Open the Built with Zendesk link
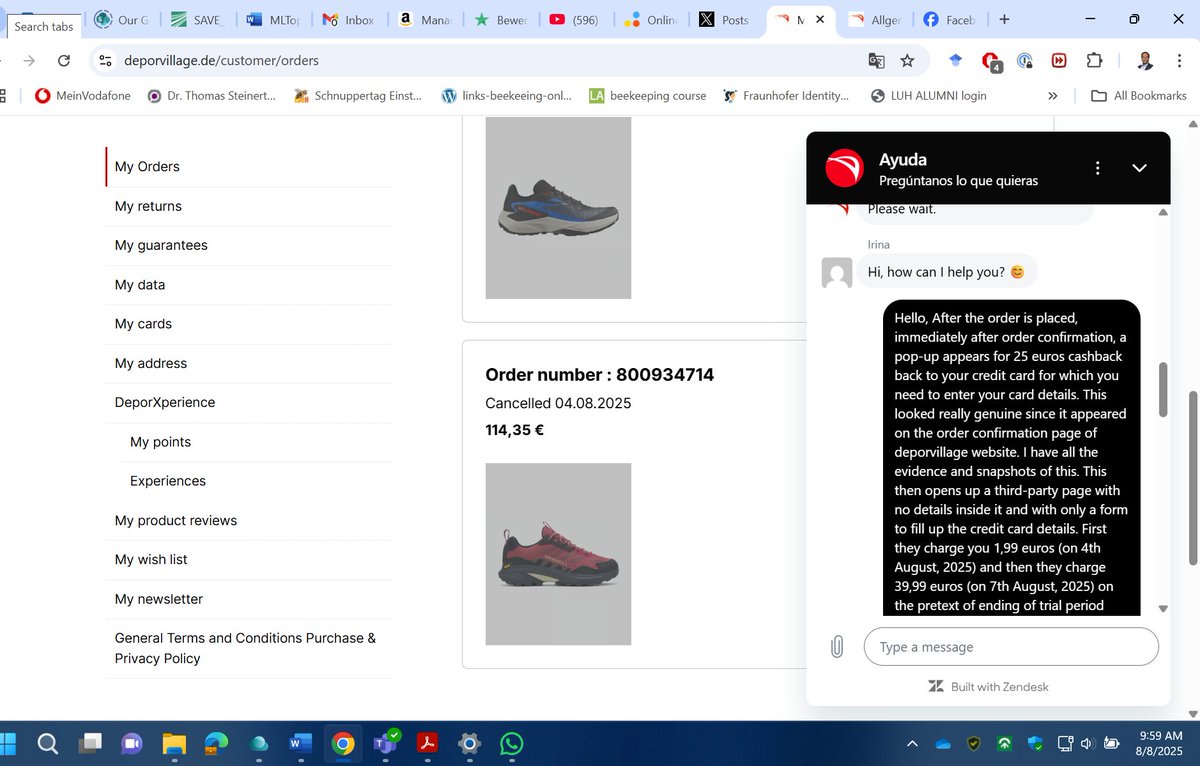The height and width of the screenshot is (766, 1200). (989, 687)
